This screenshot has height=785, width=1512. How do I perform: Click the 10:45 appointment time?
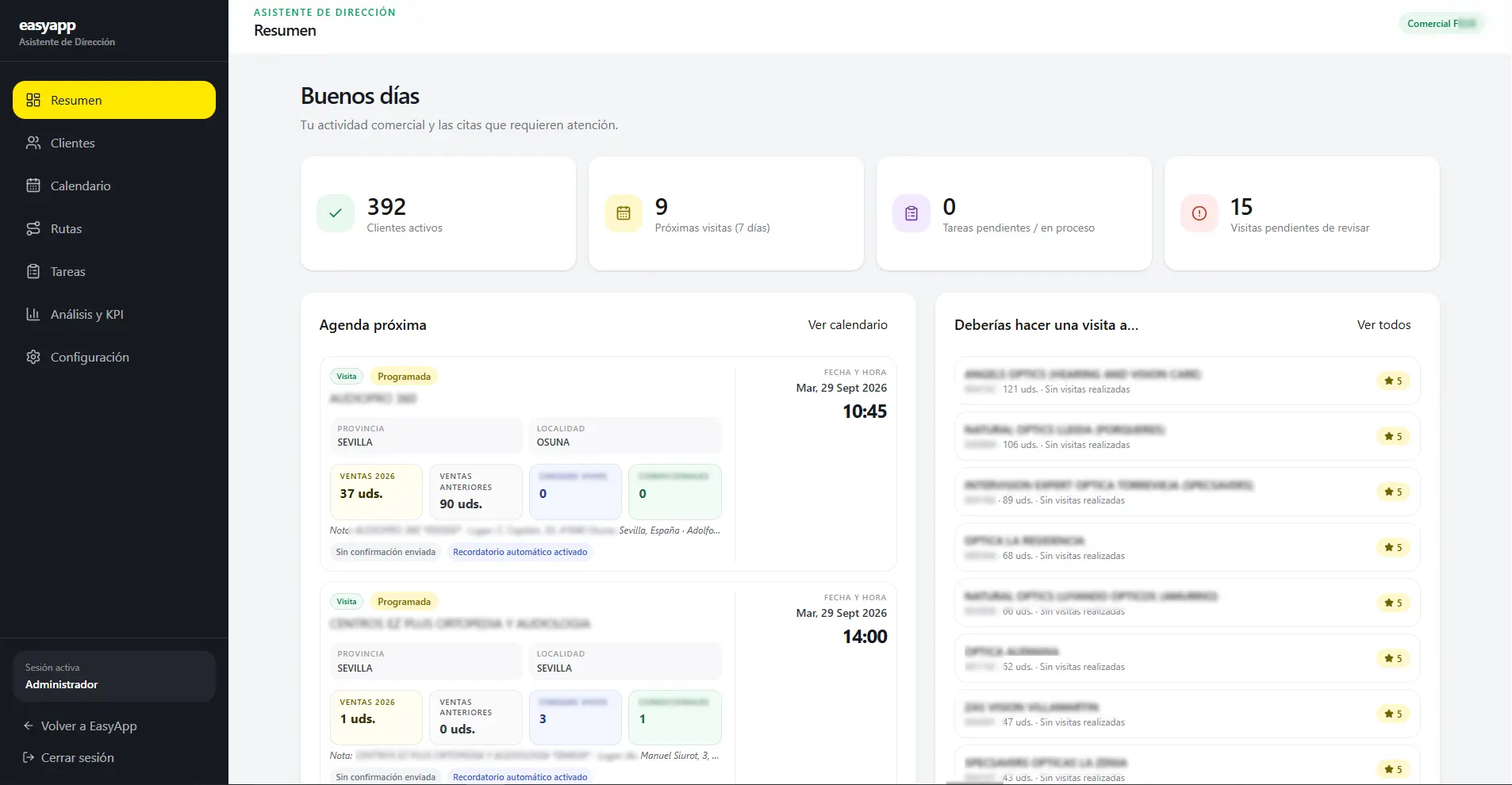click(x=865, y=412)
